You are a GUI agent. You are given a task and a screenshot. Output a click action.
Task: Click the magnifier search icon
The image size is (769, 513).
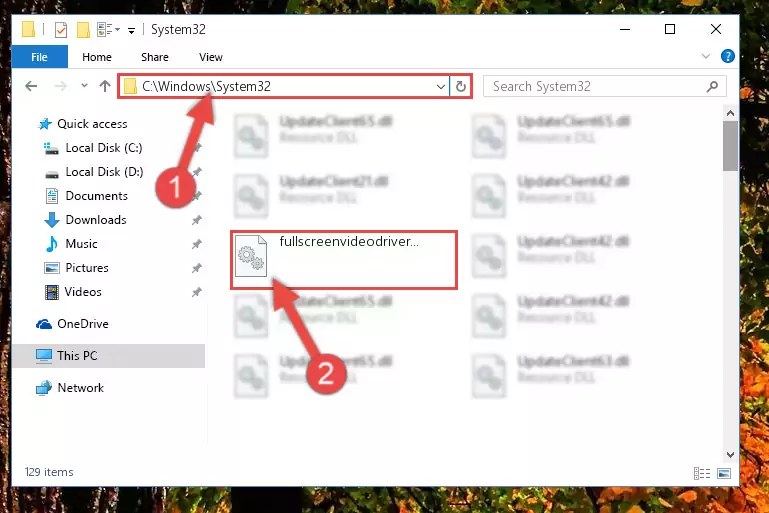(x=712, y=87)
